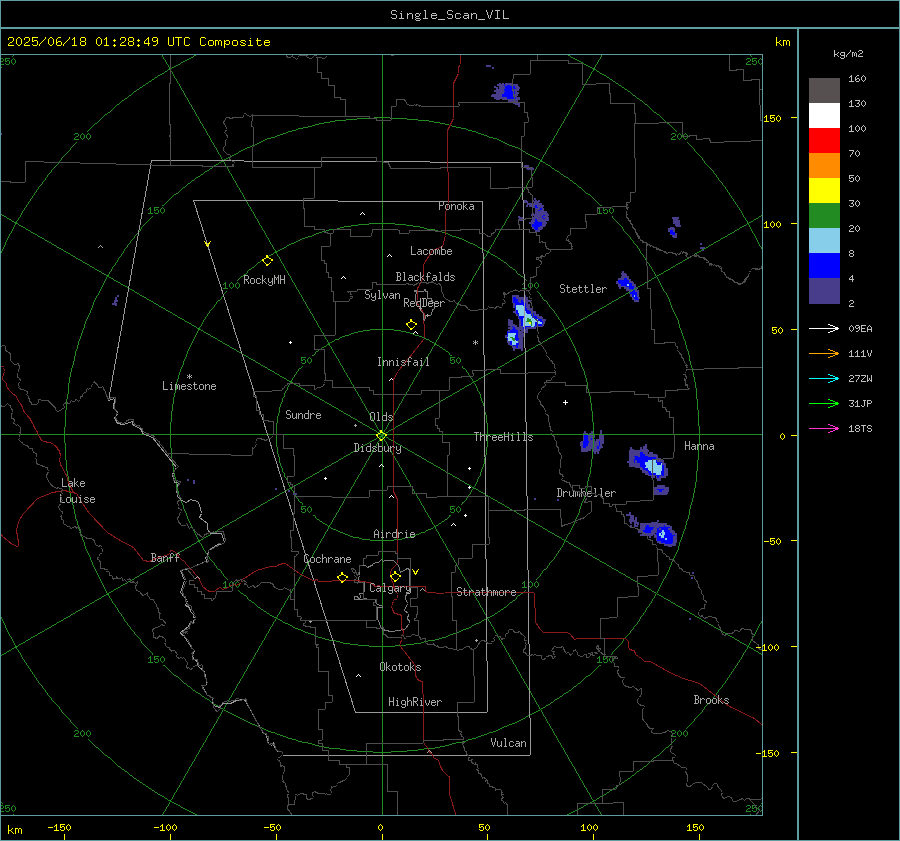Click the Lacombe city label
This screenshot has width=900, height=841.
431,251
